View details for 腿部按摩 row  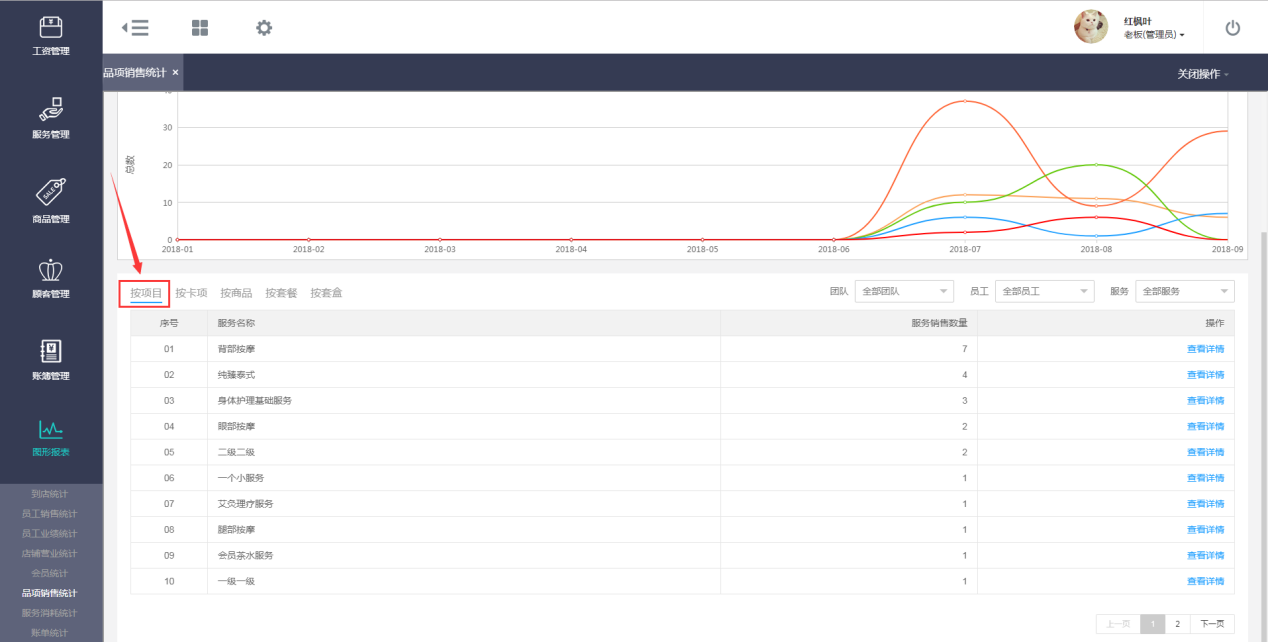(x=1205, y=530)
